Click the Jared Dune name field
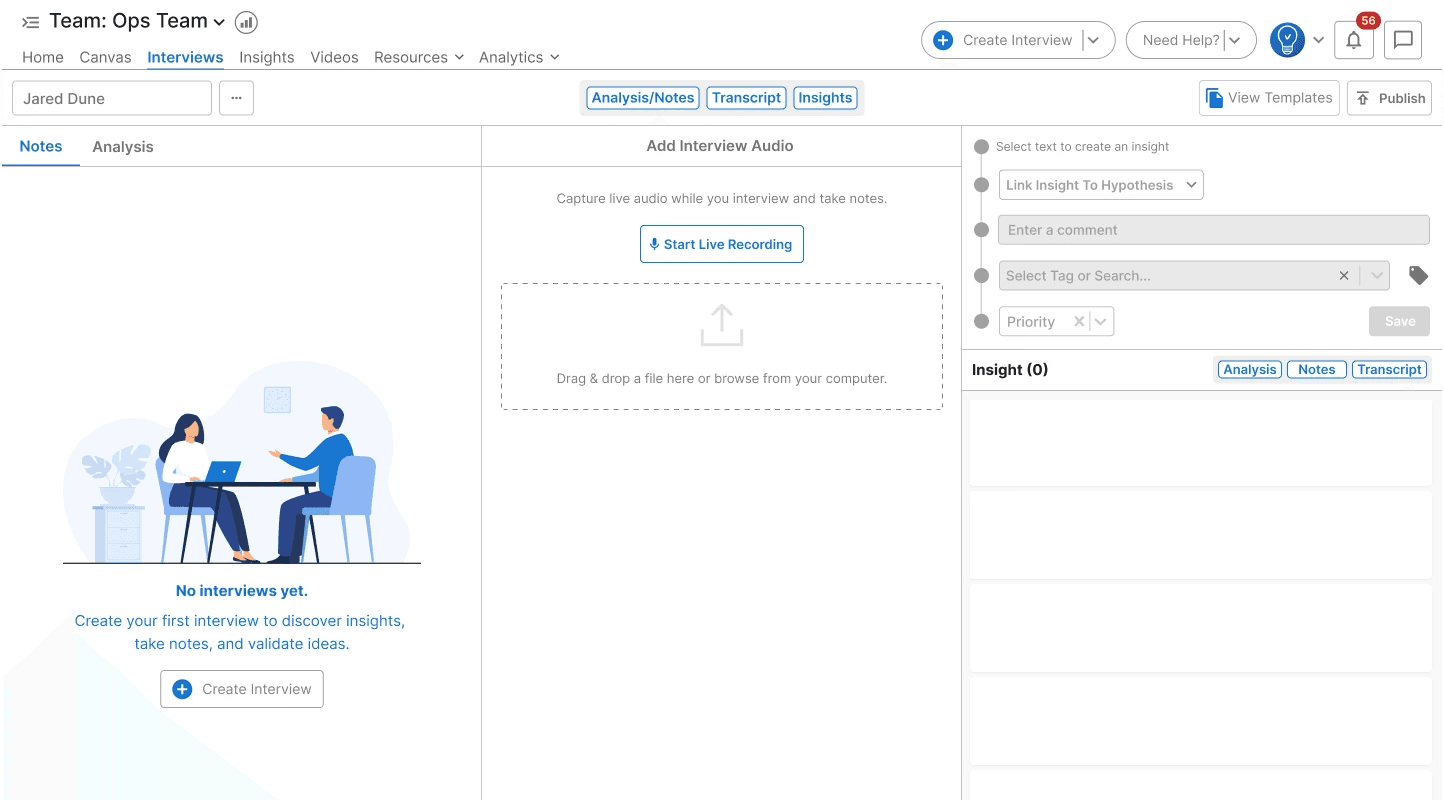The width and height of the screenshot is (1444, 800). tap(112, 98)
